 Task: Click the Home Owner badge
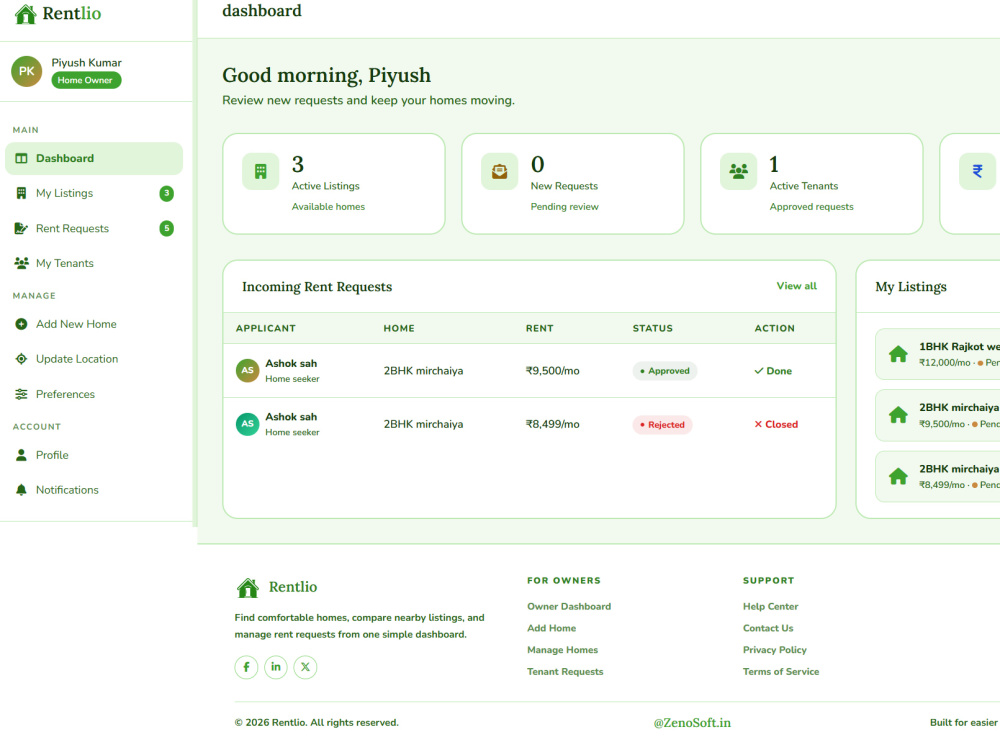[x=86, y=80]
